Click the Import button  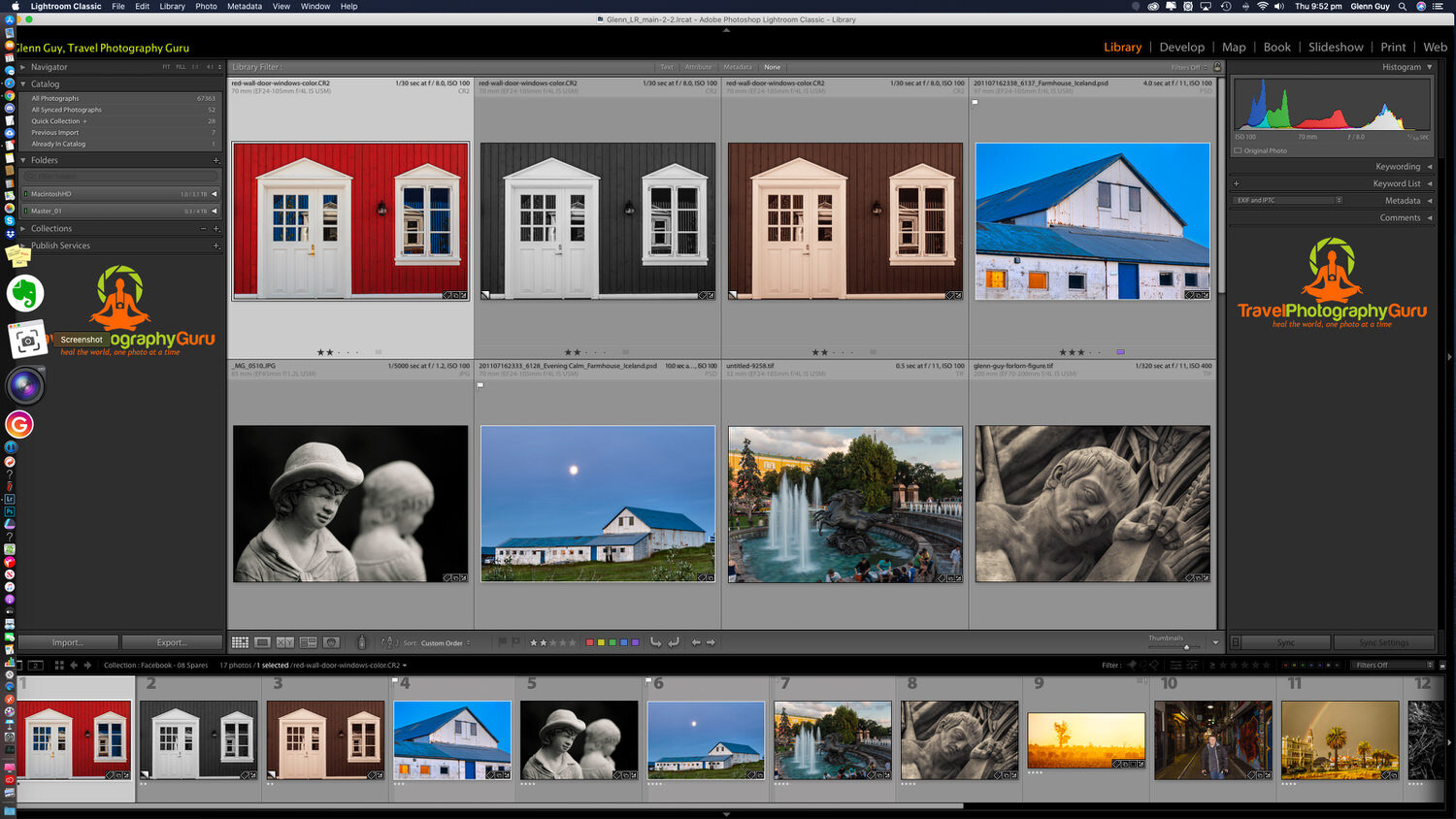[68, 642]
